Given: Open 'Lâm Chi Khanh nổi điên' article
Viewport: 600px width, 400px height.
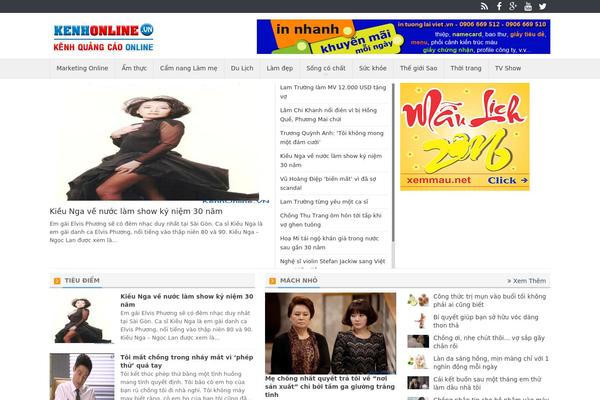Looking at the screenshot, I should (x=328, y=115).
